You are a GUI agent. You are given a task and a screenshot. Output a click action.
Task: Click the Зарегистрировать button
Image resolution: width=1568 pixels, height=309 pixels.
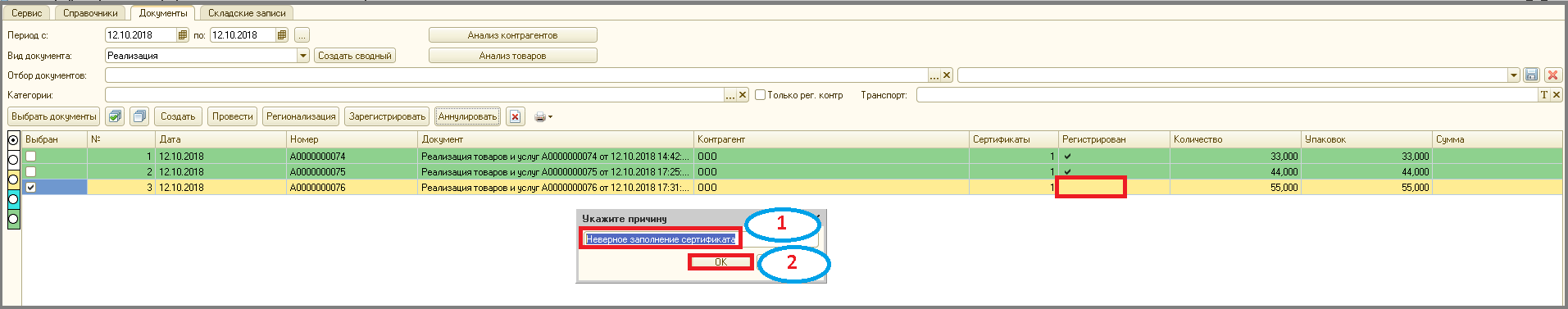click(387, 116)
